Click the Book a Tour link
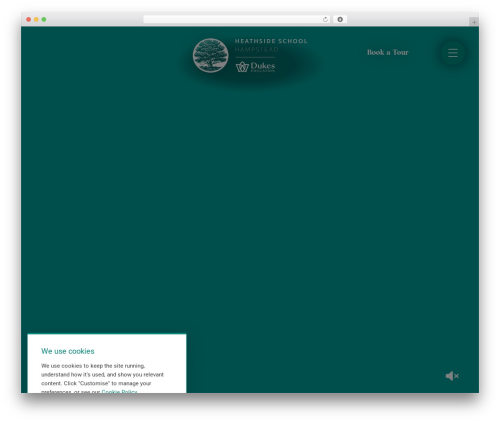Screen dimensions: 500x423 (388, 52)
